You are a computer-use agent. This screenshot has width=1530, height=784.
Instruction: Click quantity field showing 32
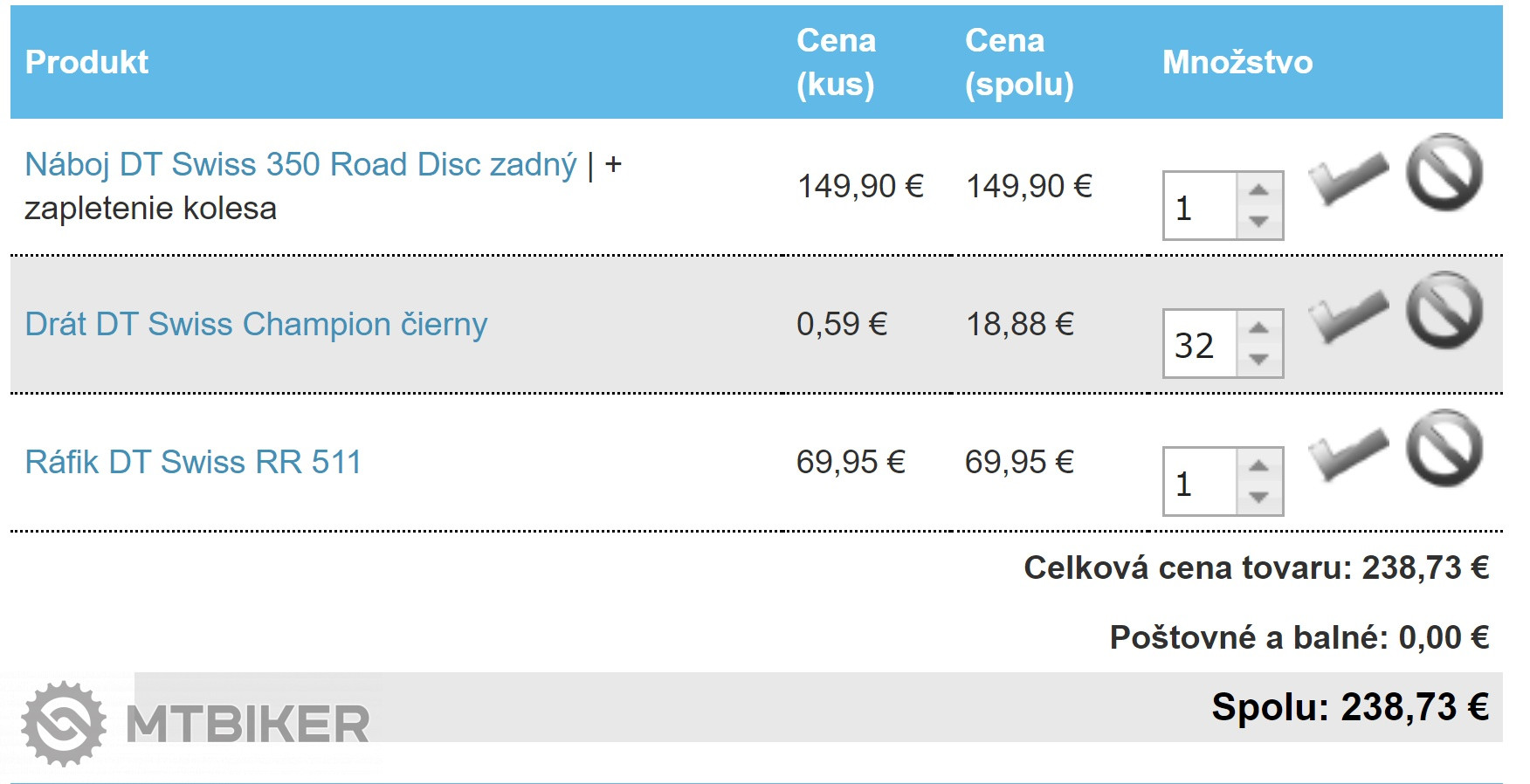coord(1200,345)
